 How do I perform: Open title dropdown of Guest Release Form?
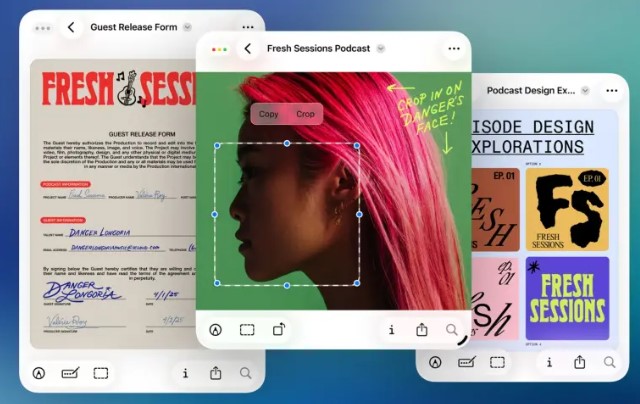click(x=187, y=27)
